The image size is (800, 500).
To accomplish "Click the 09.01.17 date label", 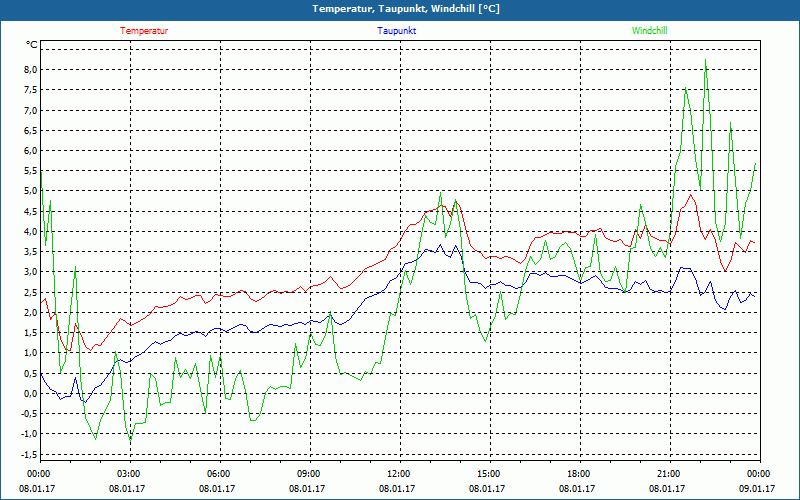I will pos(757,488).
